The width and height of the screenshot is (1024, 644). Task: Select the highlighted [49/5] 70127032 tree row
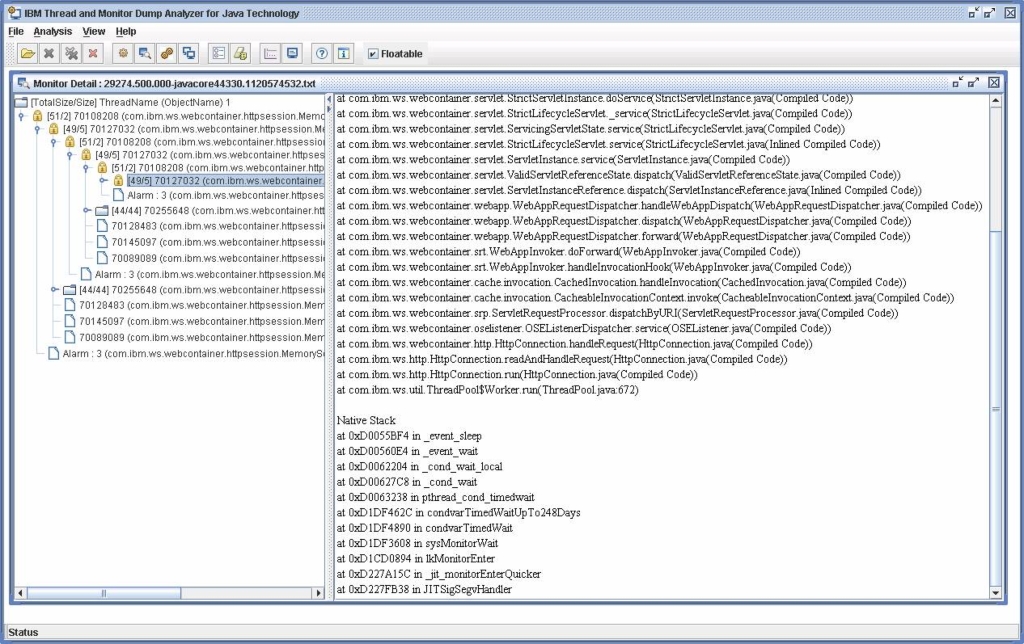click(225, 180)
